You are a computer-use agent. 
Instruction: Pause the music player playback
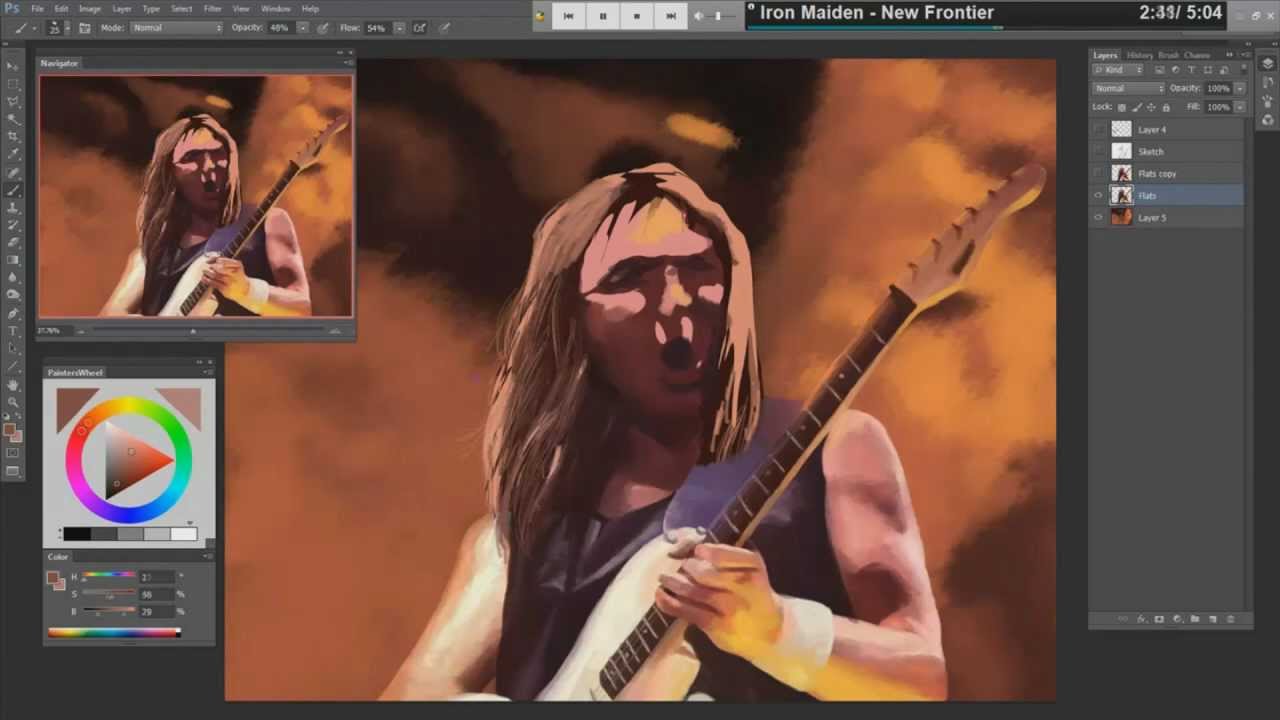[x=603, y=15]
